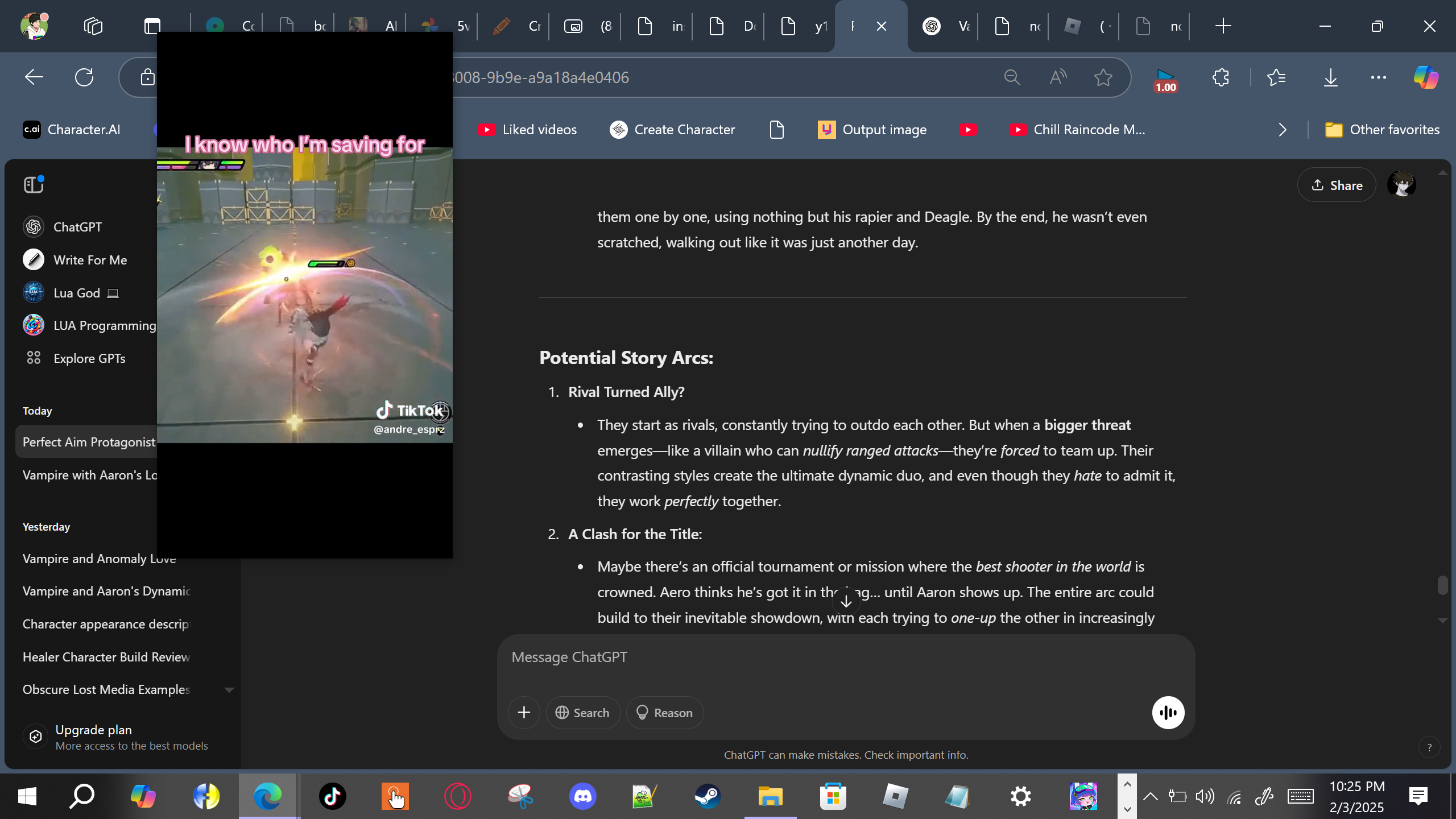Open the Extensions puzzle menu
The height and width of the screenshot is (819, 1456).
(1221, 77)
